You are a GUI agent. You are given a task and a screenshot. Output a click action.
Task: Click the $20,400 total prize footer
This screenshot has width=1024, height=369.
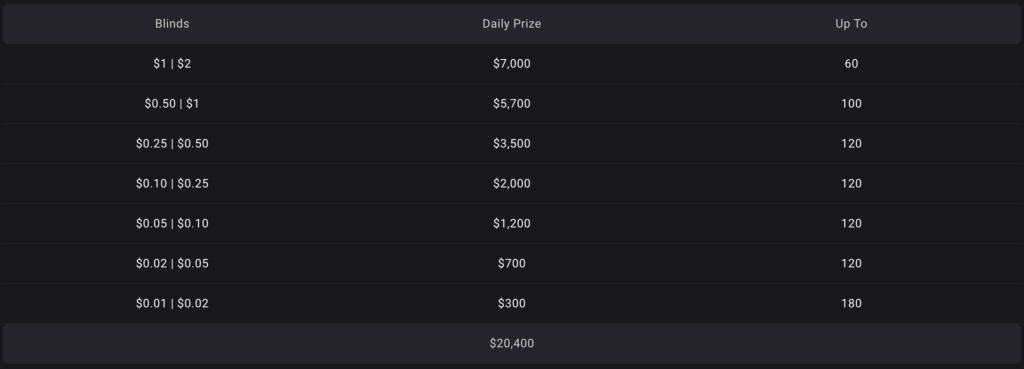tap(511, 343)
